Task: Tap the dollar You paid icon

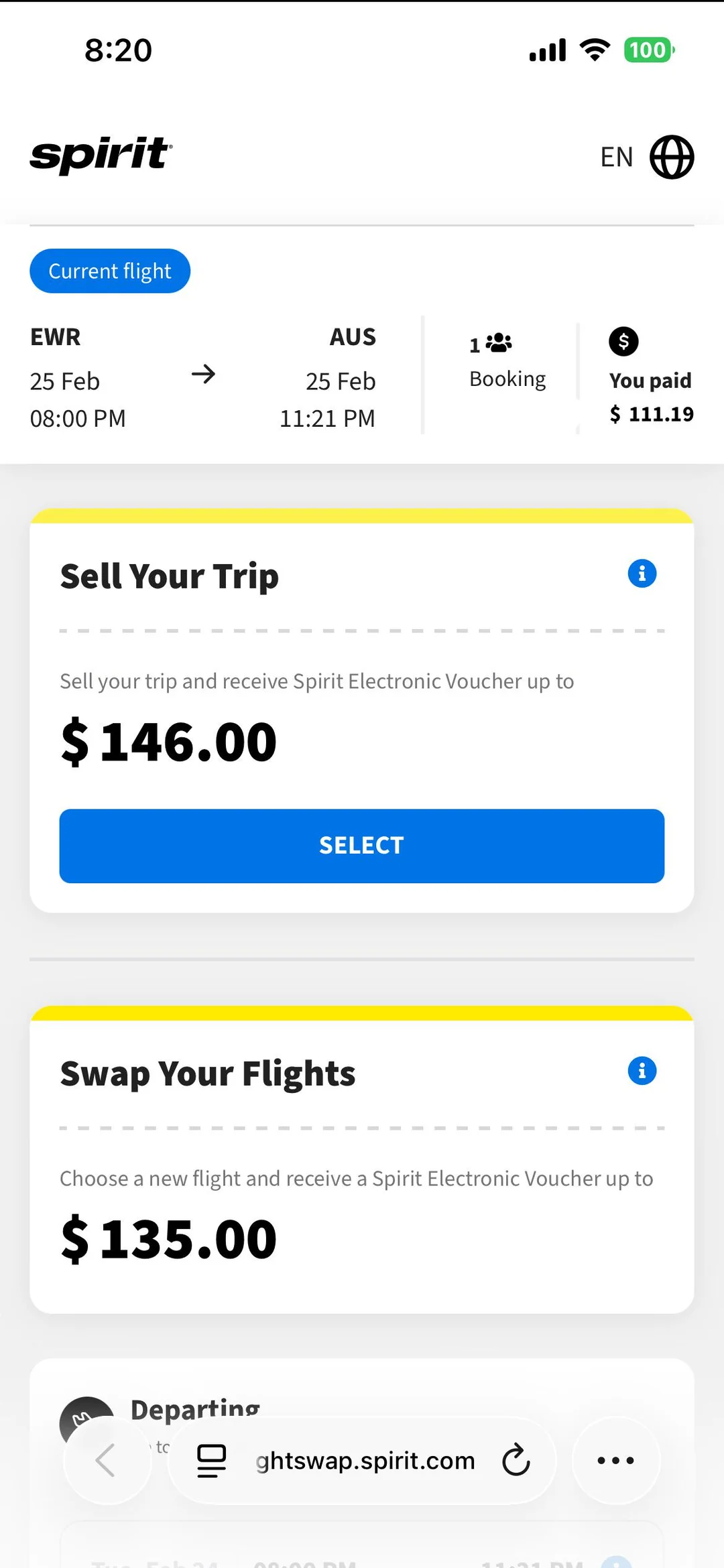Action: (623, 342)
